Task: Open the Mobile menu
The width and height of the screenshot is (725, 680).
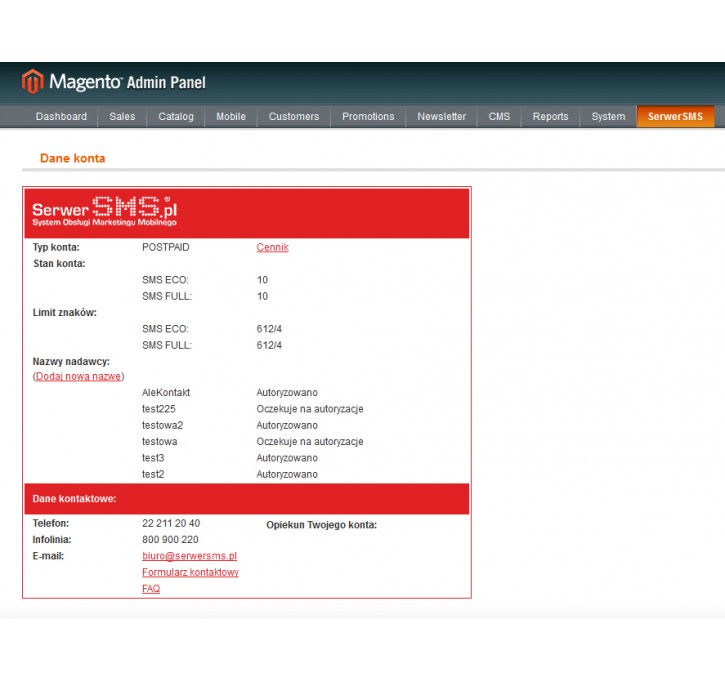Action: (x=231, y=116)
